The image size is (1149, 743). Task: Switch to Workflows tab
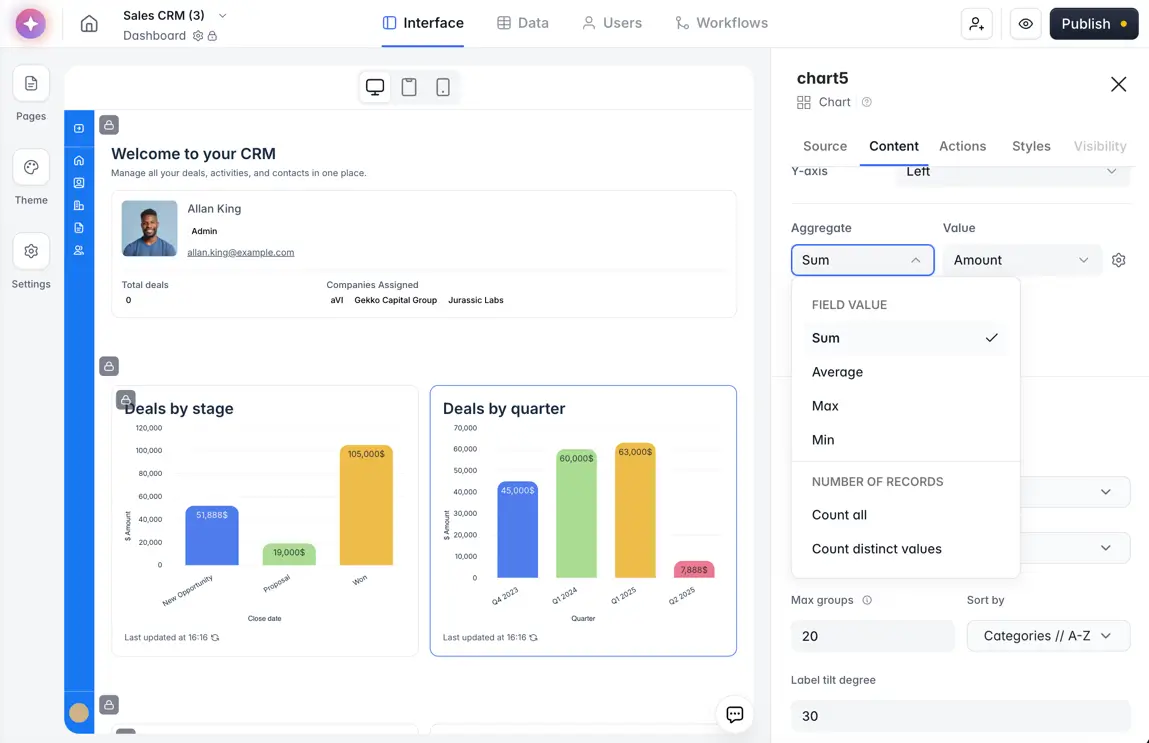(x=721, y=23)
